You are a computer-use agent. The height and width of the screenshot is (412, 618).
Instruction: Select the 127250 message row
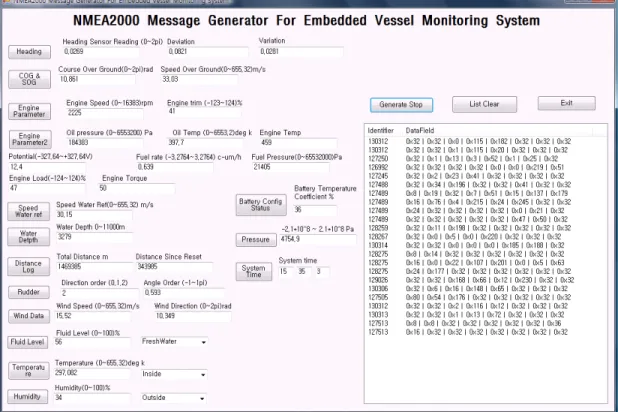486,158
